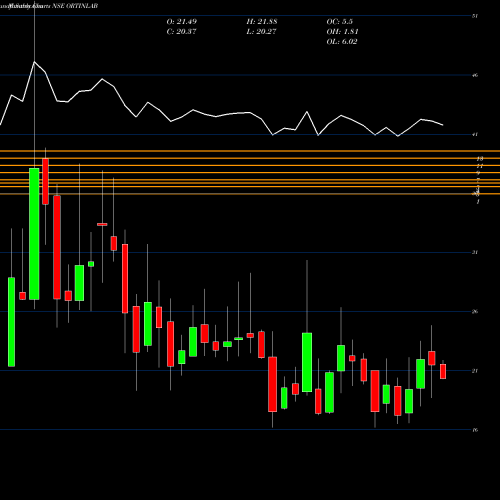Click the '51' price axis label
500x500 pixels.
pos(475,16)
